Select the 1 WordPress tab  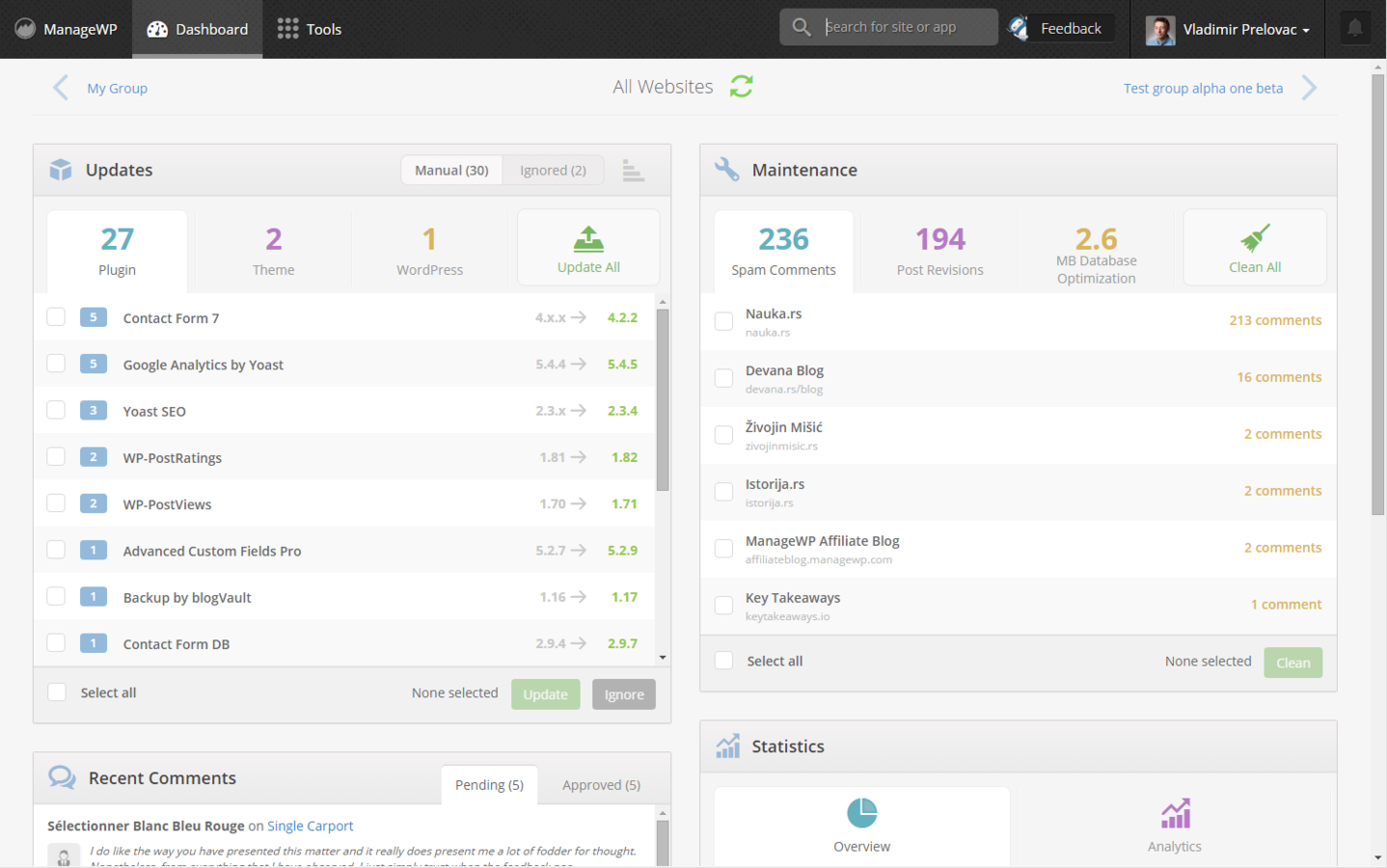click(429, 251)
